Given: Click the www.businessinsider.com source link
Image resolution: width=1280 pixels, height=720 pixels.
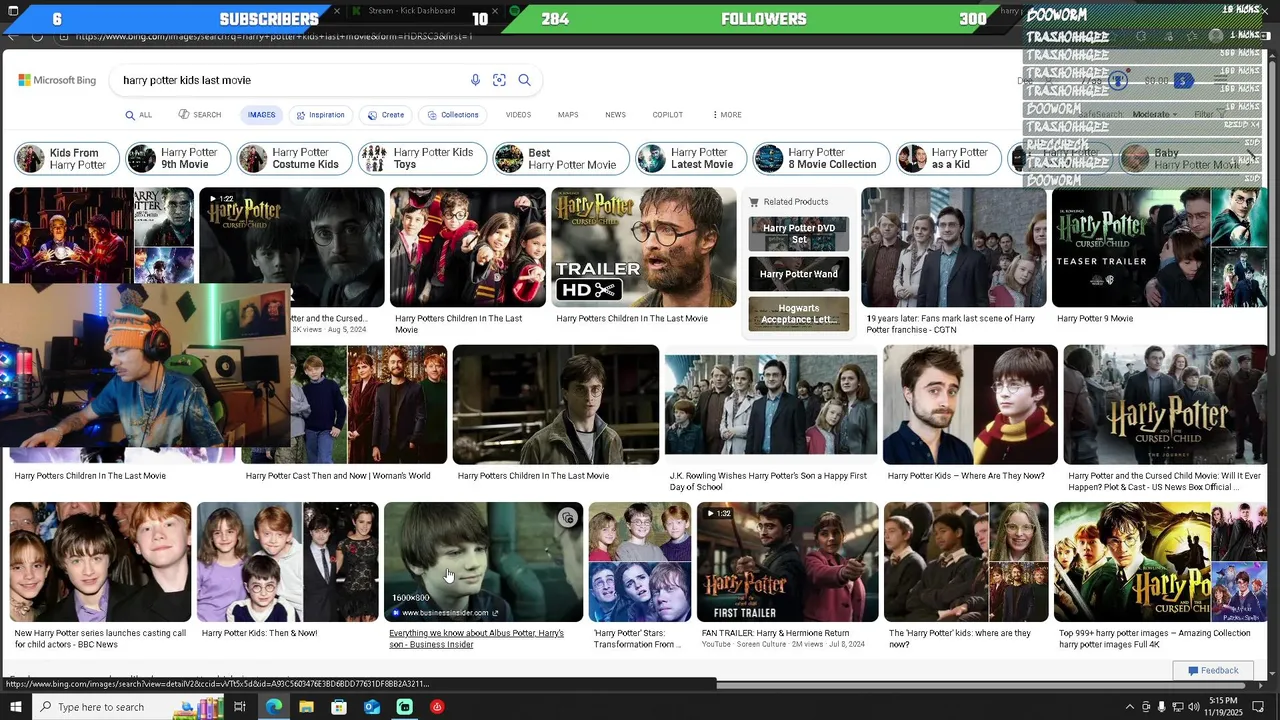Looking at the screenshot, I should (445, 613).
